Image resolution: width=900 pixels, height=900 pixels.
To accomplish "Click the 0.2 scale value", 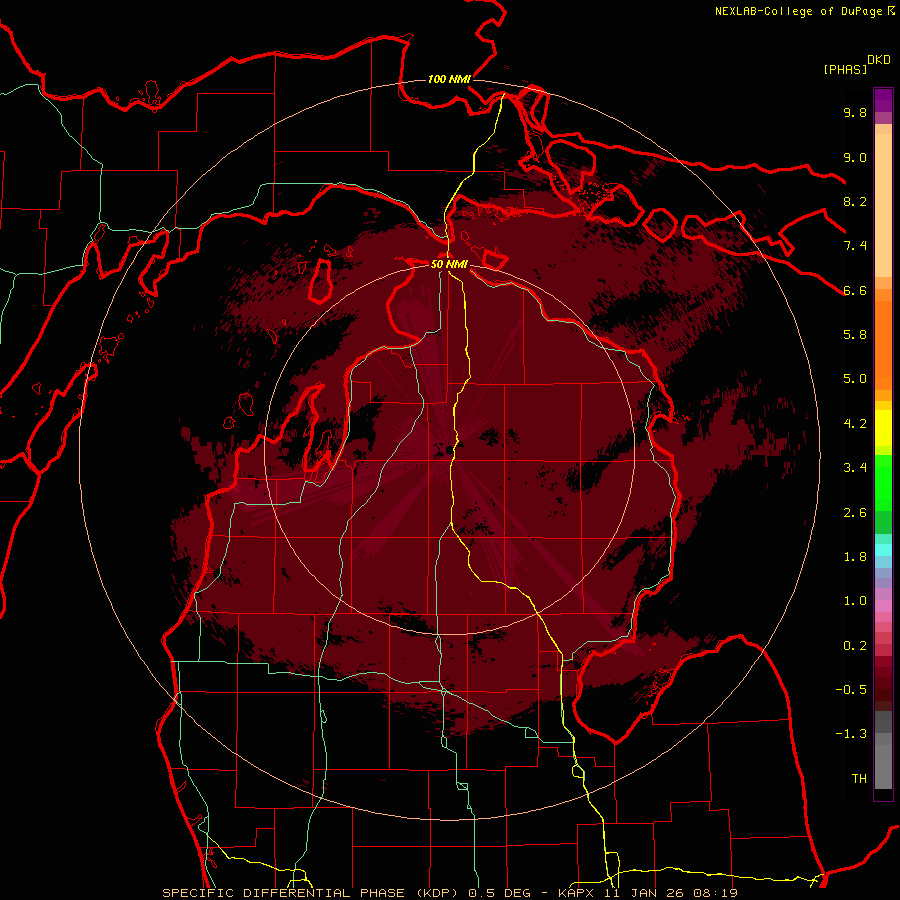I will 855,646.
